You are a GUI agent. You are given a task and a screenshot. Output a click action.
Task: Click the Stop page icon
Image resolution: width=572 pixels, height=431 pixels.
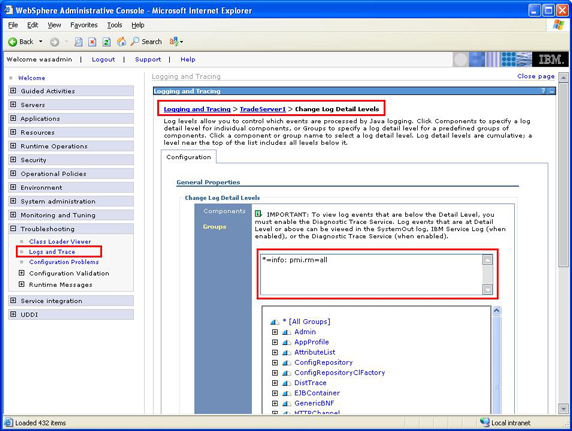(93, 42)
